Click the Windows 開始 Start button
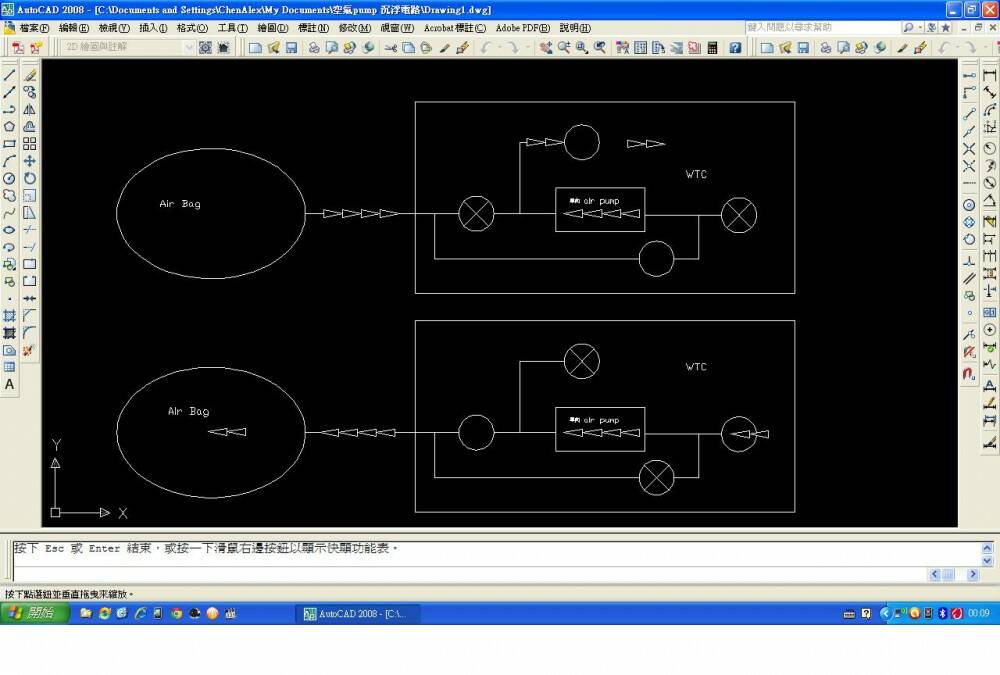 coord(35,613)
